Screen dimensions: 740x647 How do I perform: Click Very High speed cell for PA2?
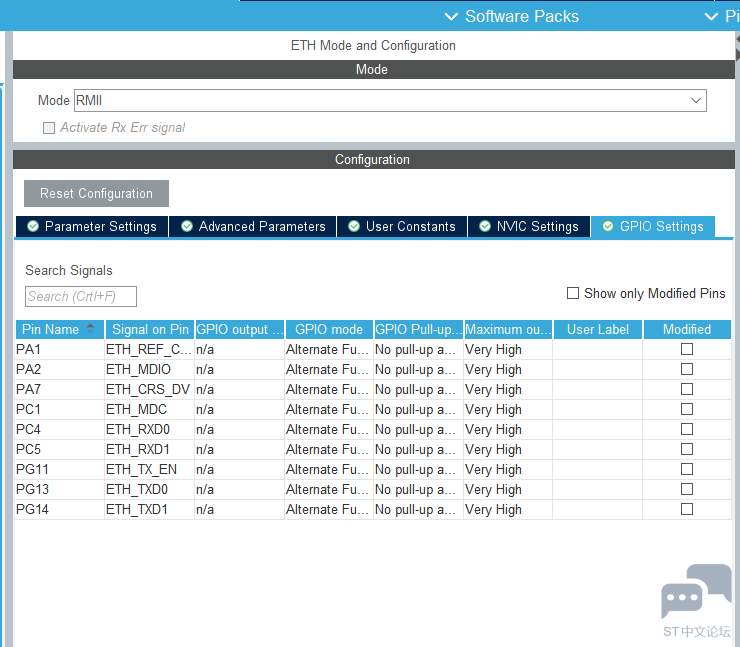(508, 370)
